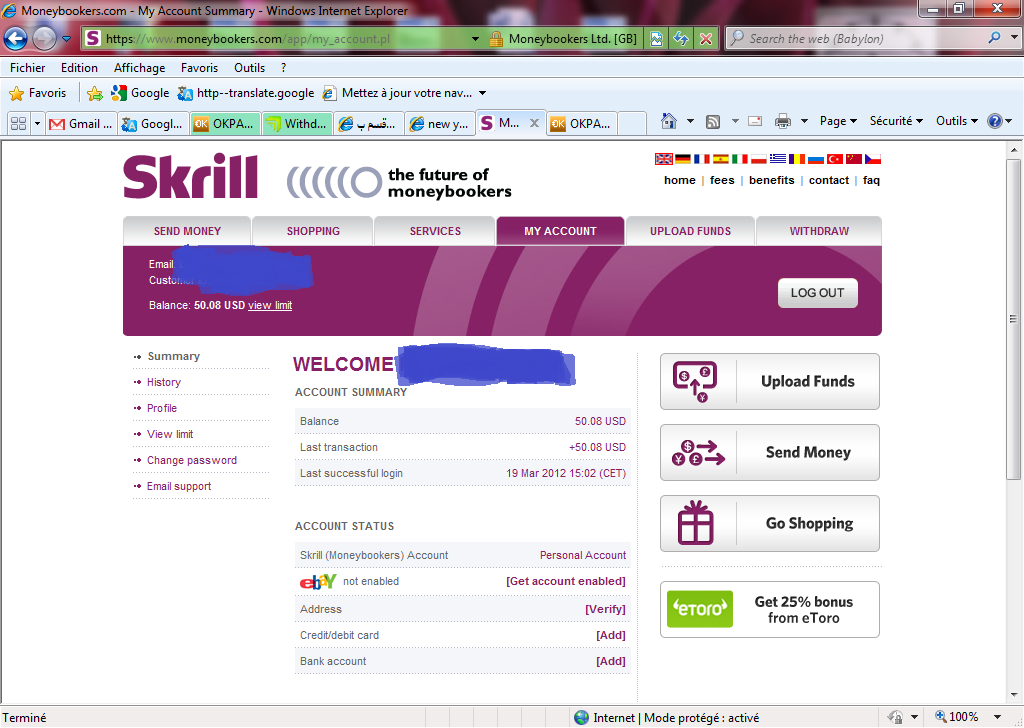Click the Favoris star button
The height and width of the screenshot is (728, 1024).
37,93
